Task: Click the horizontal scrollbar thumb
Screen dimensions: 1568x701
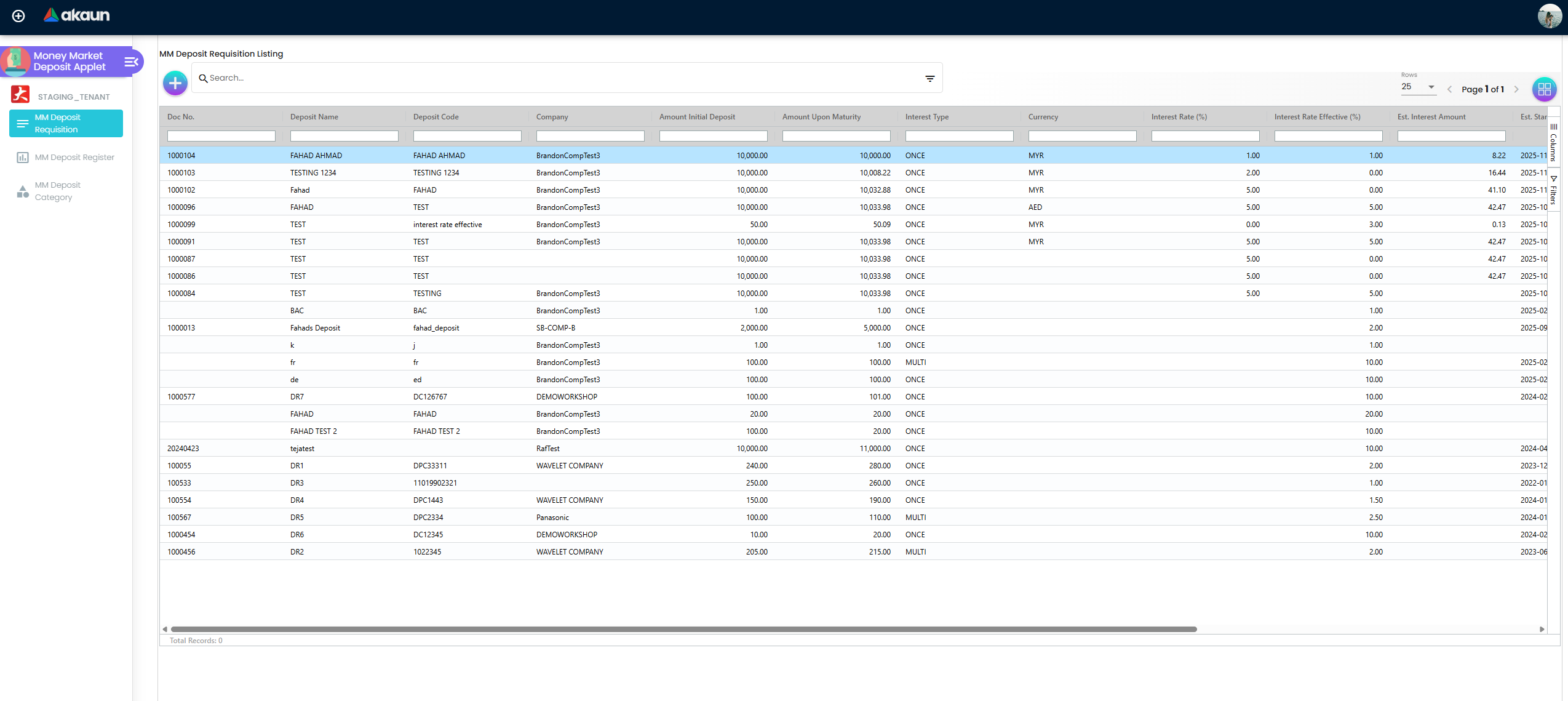Action: (684, 629)
